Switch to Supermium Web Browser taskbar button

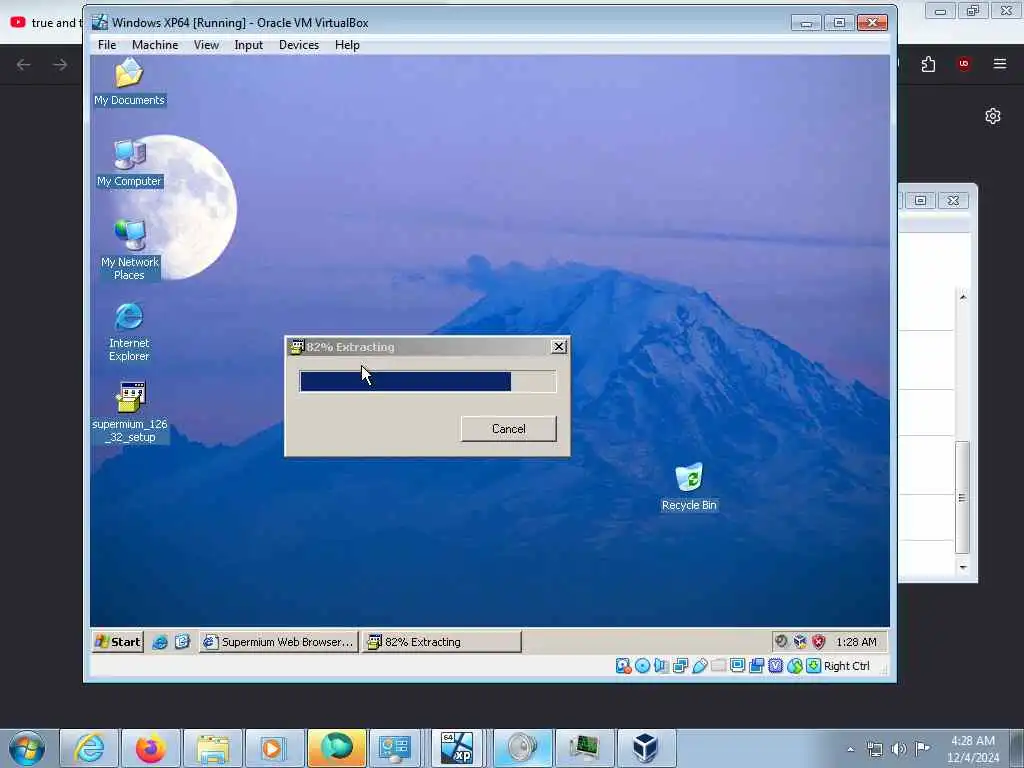279,642
